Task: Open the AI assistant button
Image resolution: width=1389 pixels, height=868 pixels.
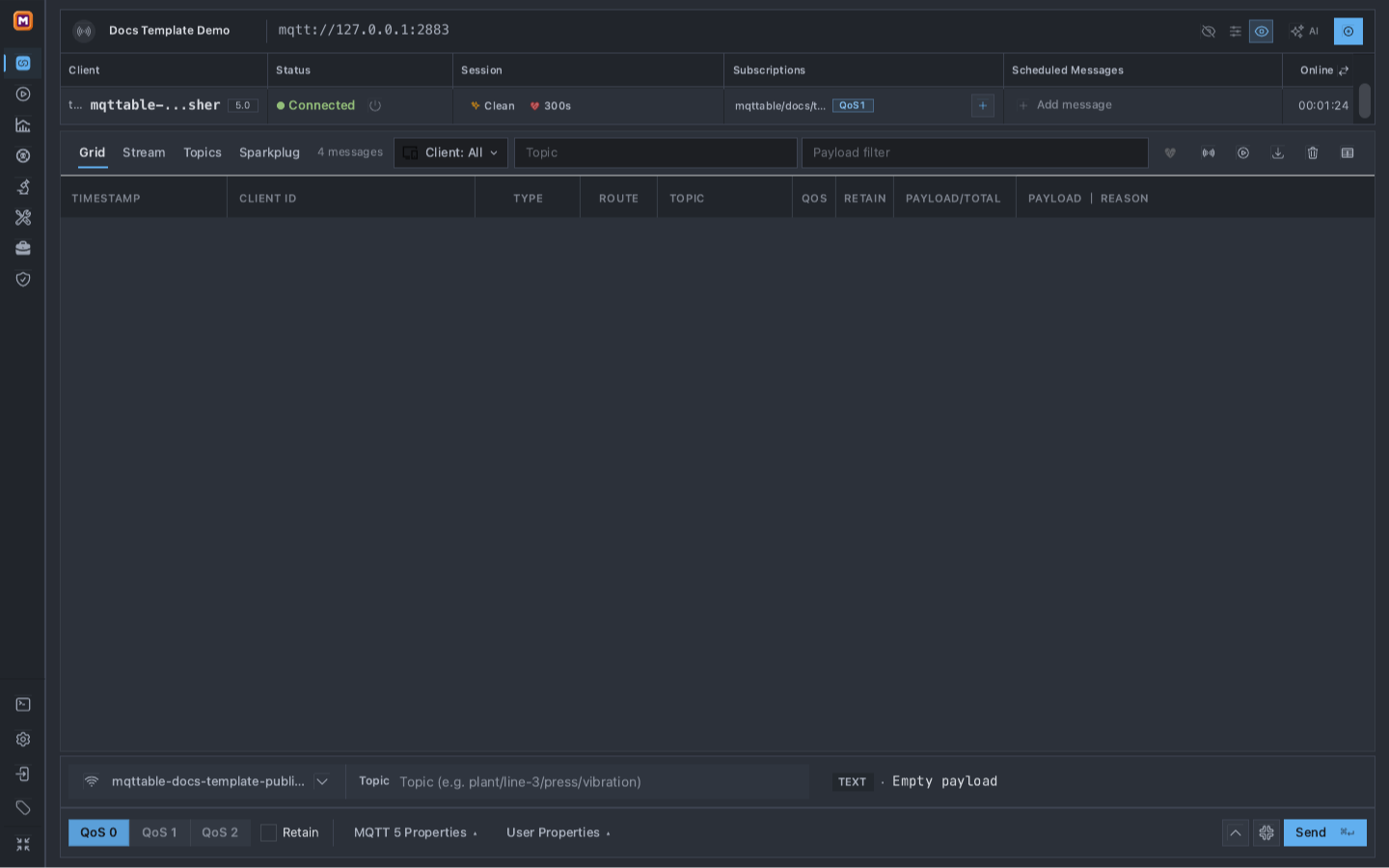Action: pyautogui.click(x=1304, y=32)
